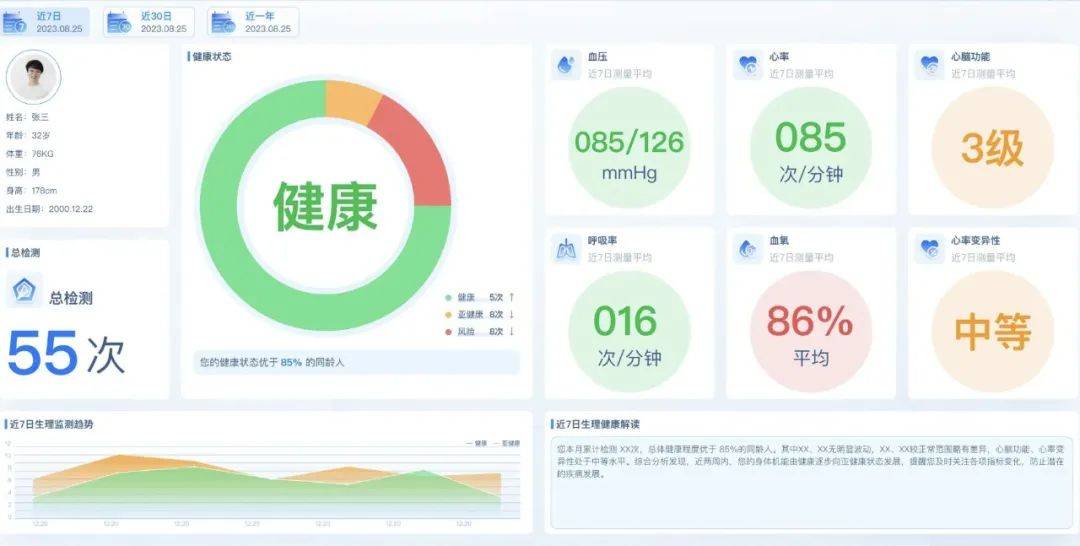Click the 近7日生理健康解读 section title

(598, 424)
